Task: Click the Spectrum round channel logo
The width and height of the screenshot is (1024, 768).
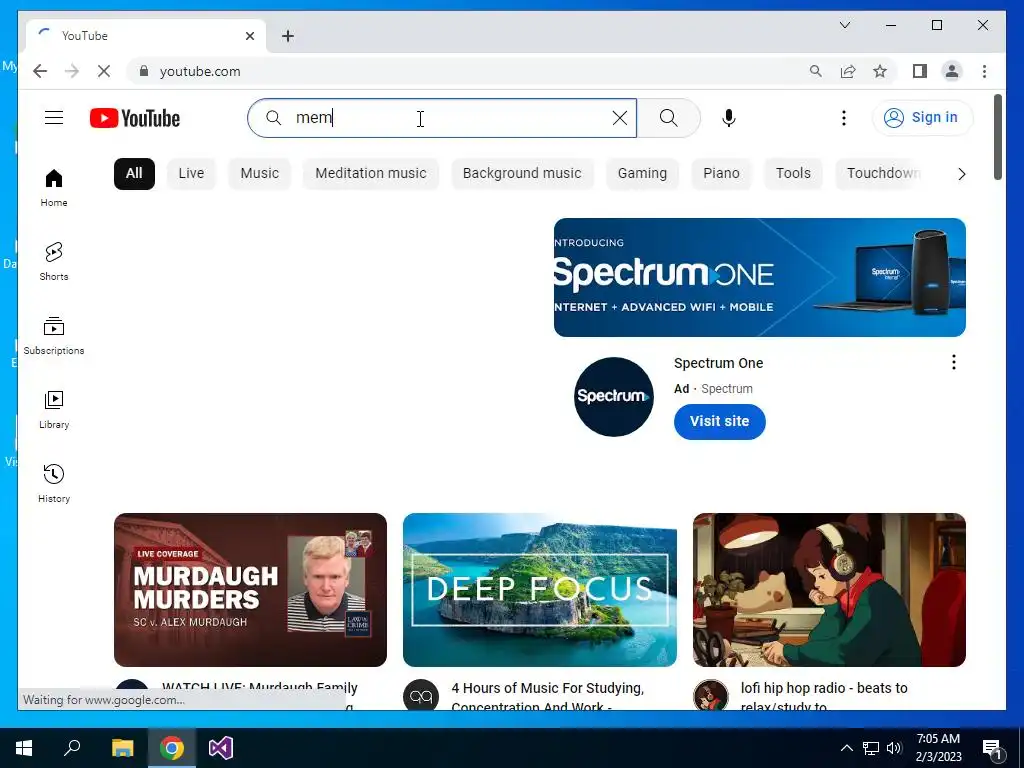Action: pyautogui.click(x=613, y=396)
